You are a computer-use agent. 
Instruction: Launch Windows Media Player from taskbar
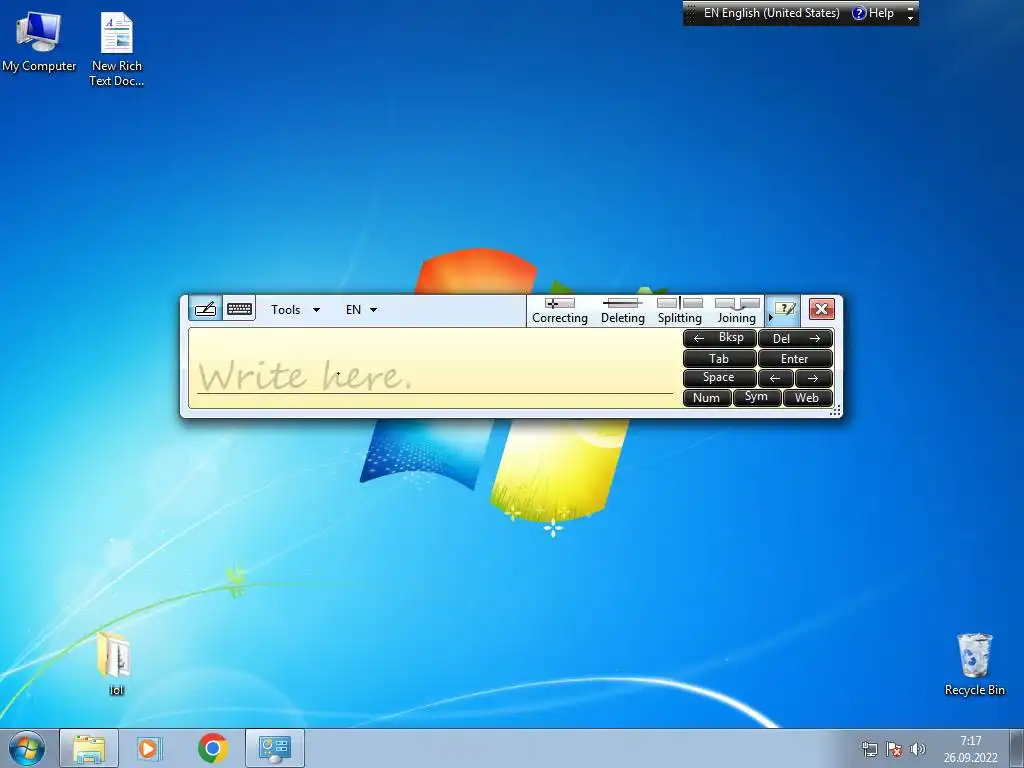pos(150,748)
